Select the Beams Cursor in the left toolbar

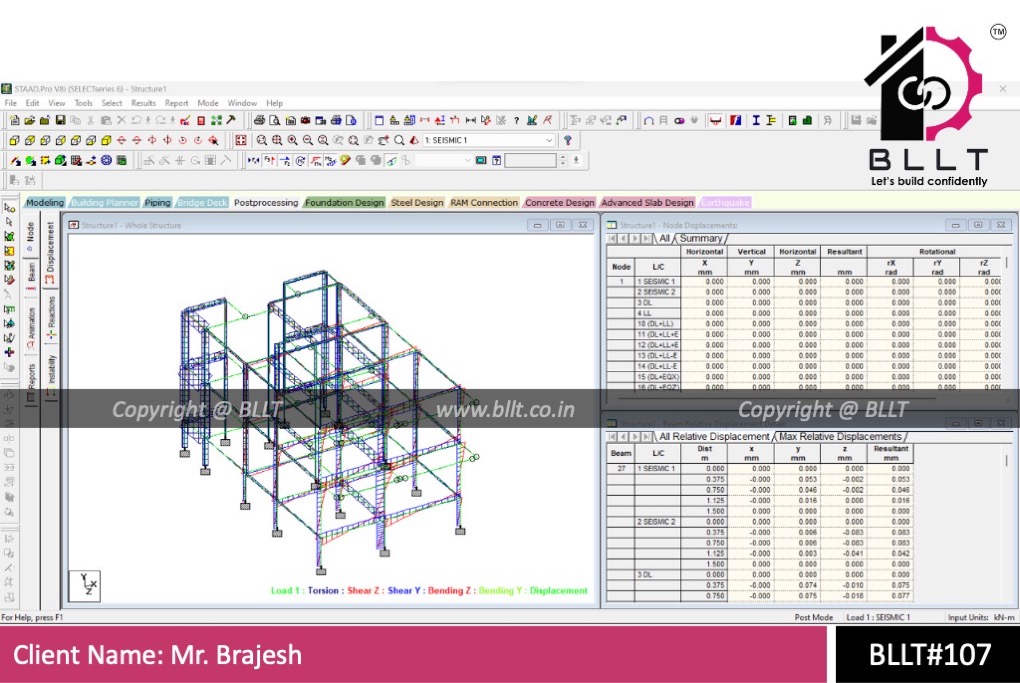(9, 222)
